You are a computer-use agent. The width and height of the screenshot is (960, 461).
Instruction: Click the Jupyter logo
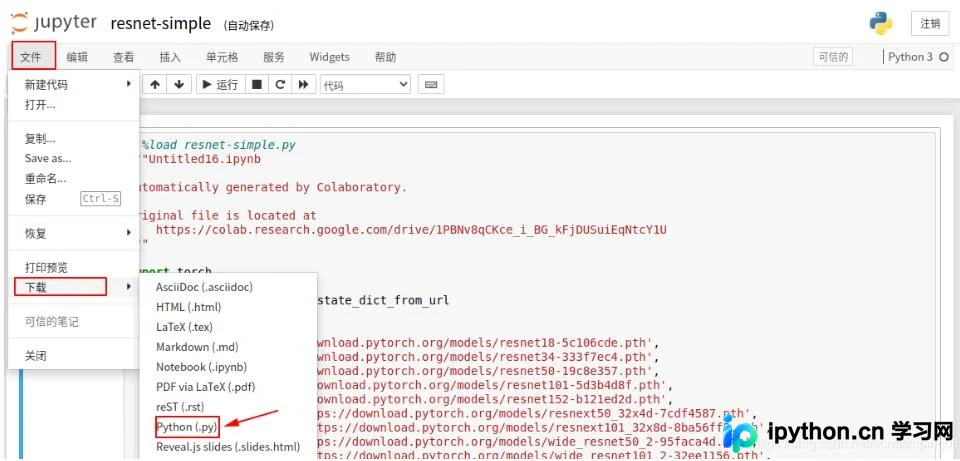tap(53, 23)
